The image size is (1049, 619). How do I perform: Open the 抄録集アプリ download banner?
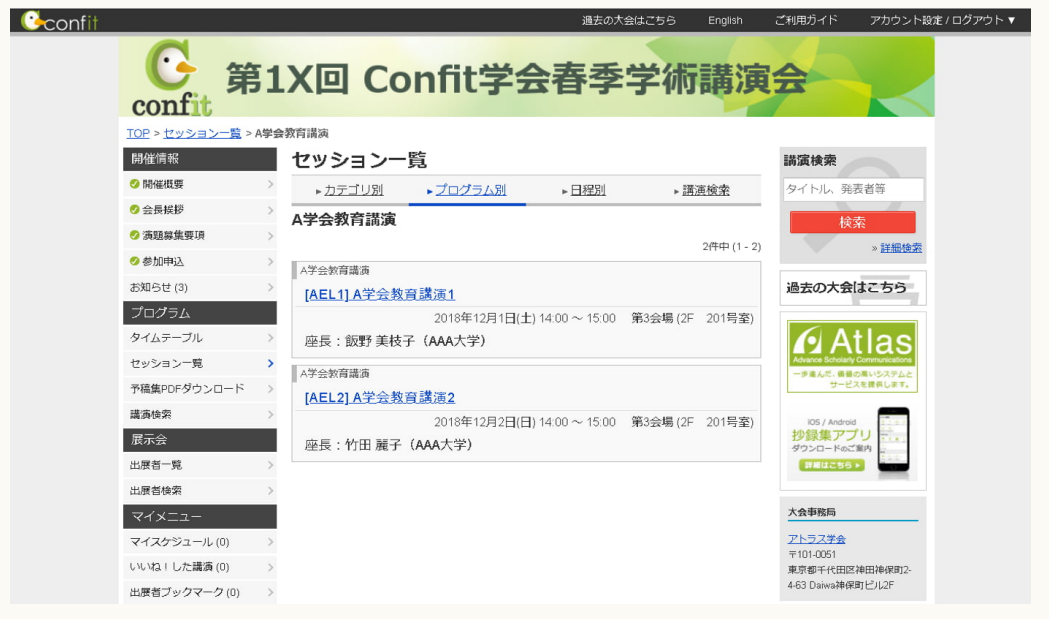point(851,443)
